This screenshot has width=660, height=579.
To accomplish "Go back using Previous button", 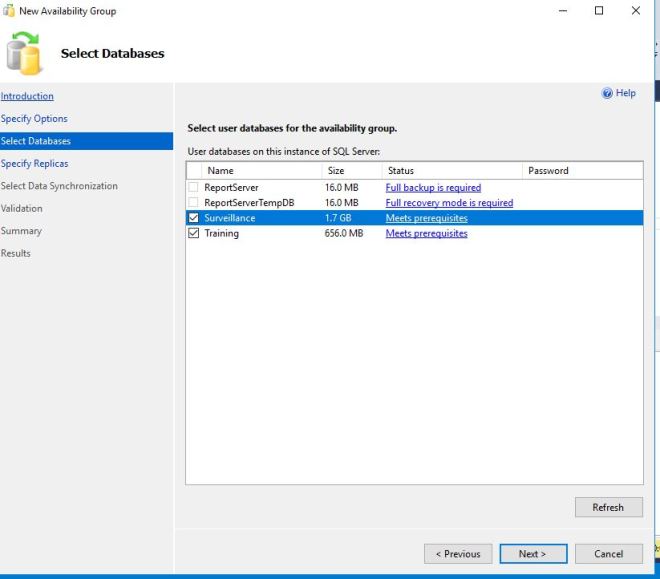I will [x=458, y=554].
